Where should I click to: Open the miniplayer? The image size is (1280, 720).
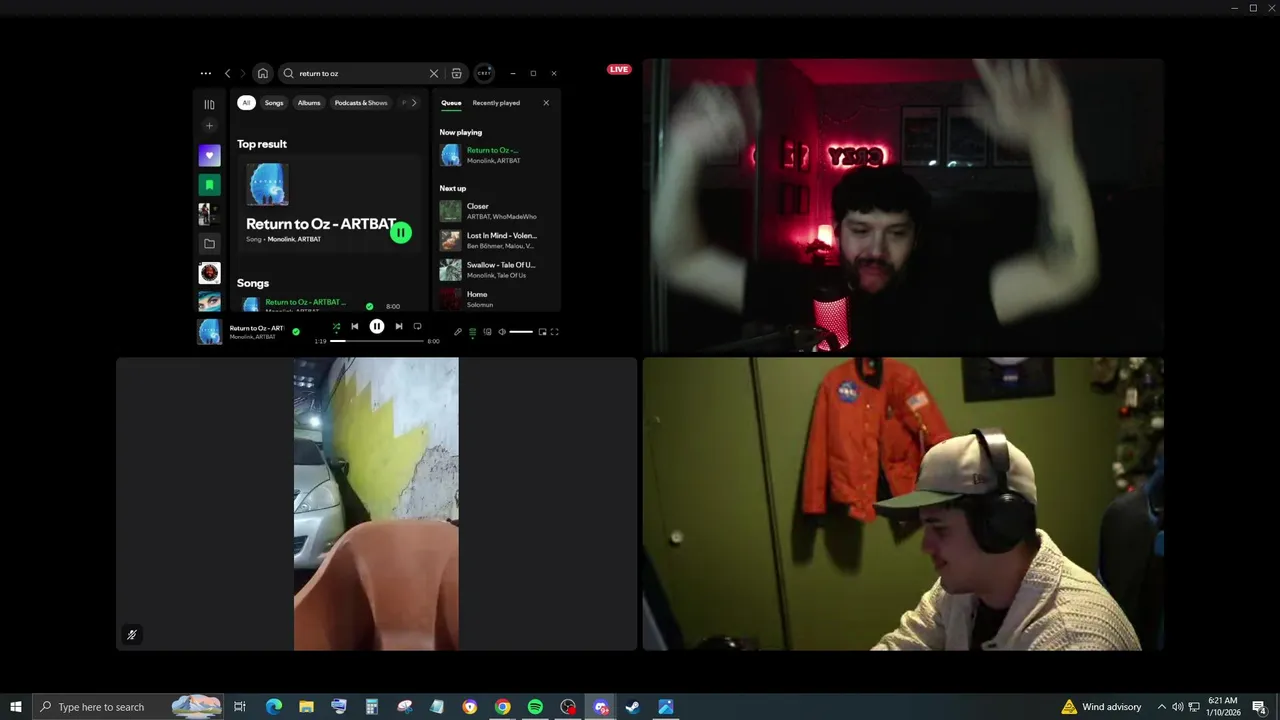coord(543,332)
